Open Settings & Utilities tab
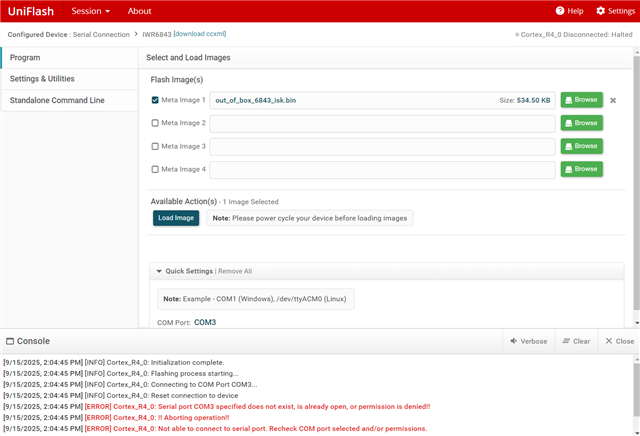 69,79
